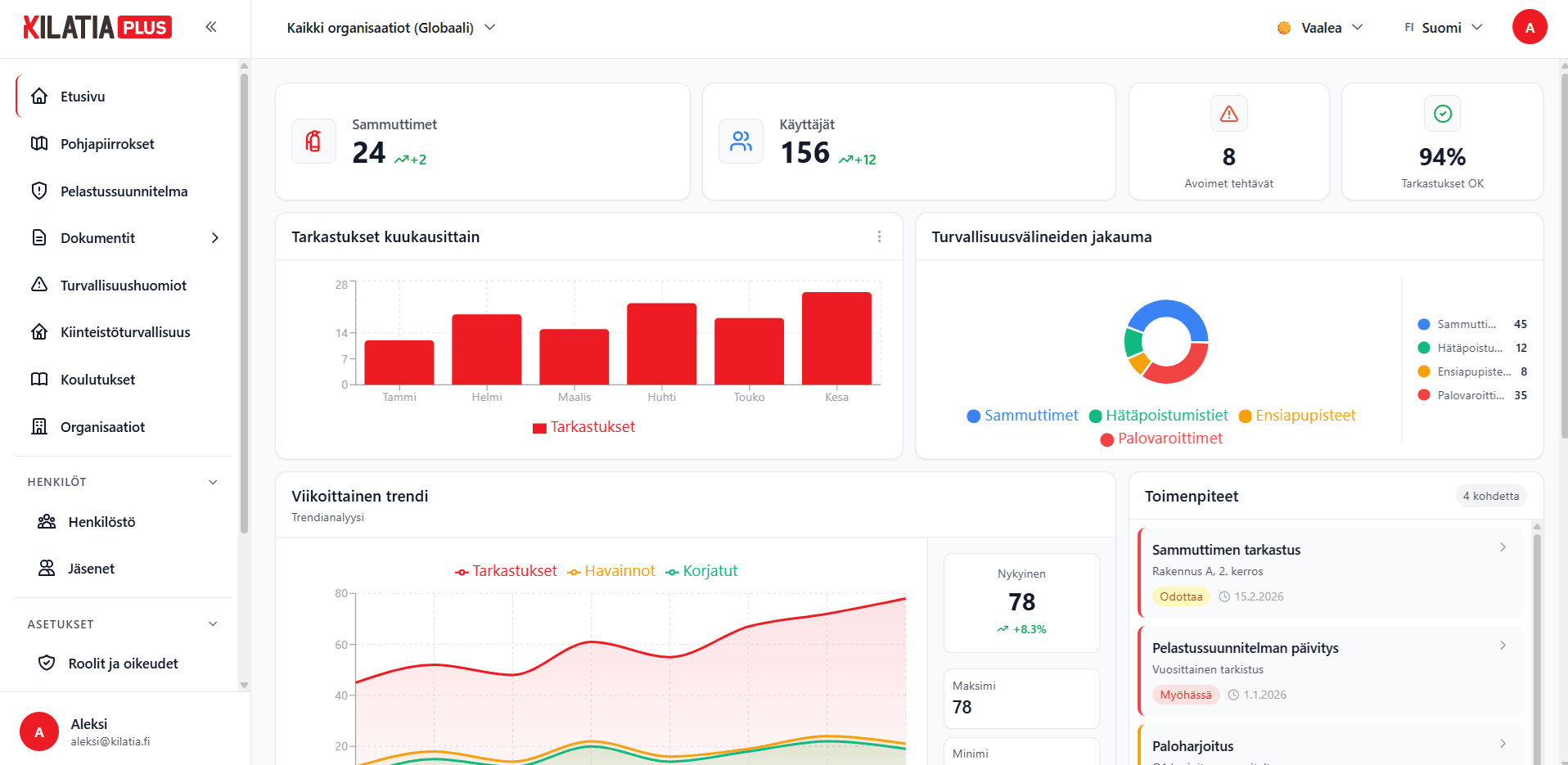Click the Kiinteistöturvallisuus house icon in sidebar

click(39, 332)
